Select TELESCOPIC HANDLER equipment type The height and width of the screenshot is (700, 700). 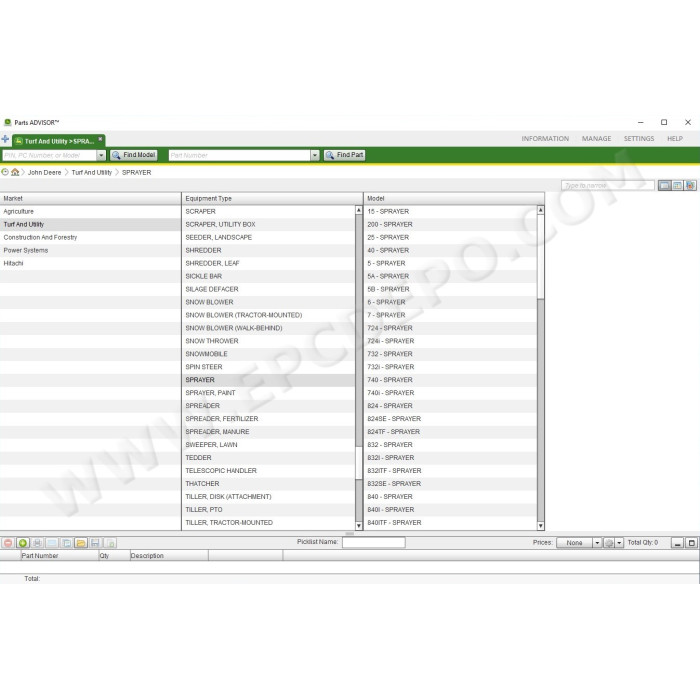coord(269,471)
